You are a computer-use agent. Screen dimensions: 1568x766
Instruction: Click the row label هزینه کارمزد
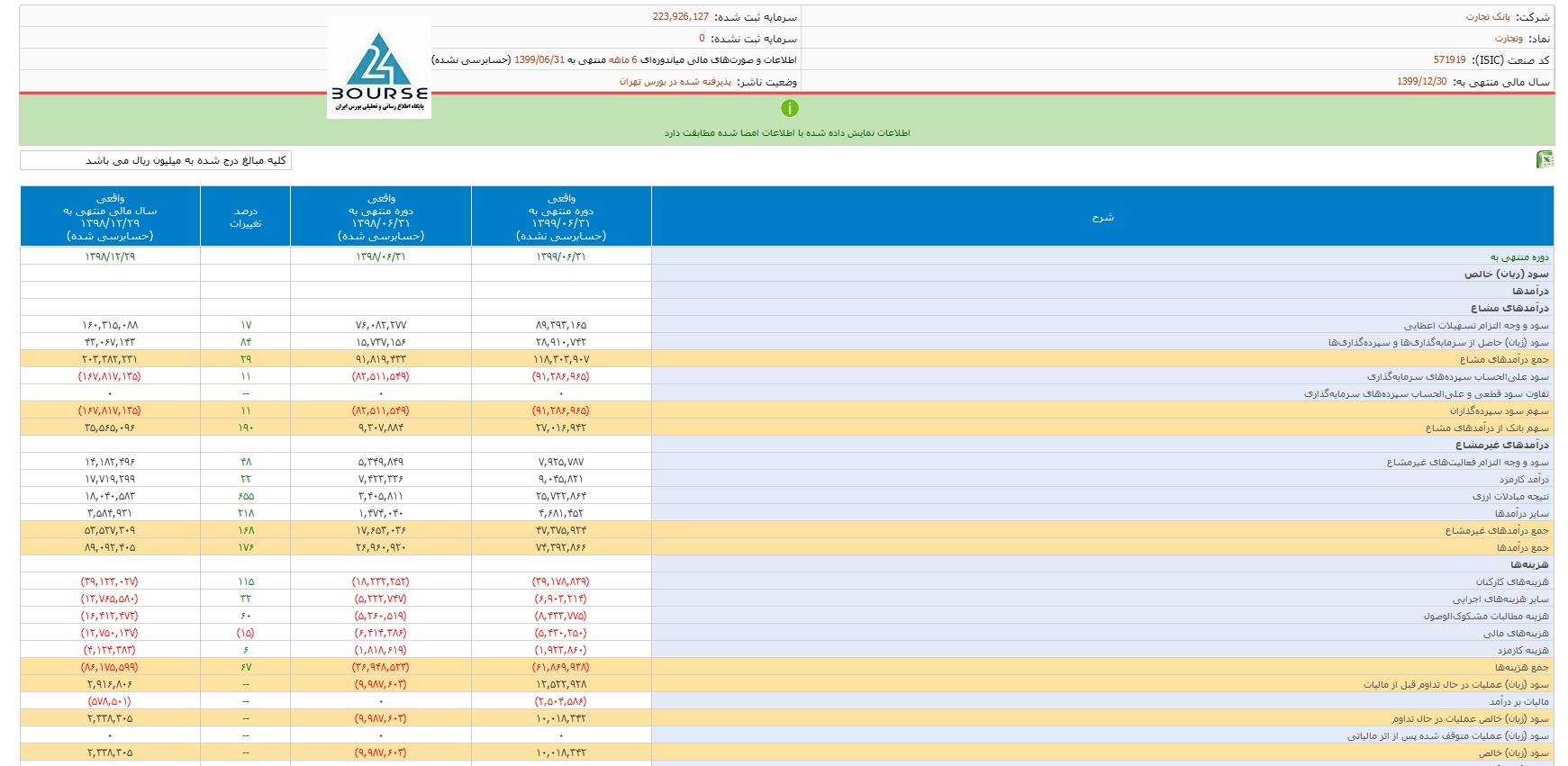[1523, 650]
